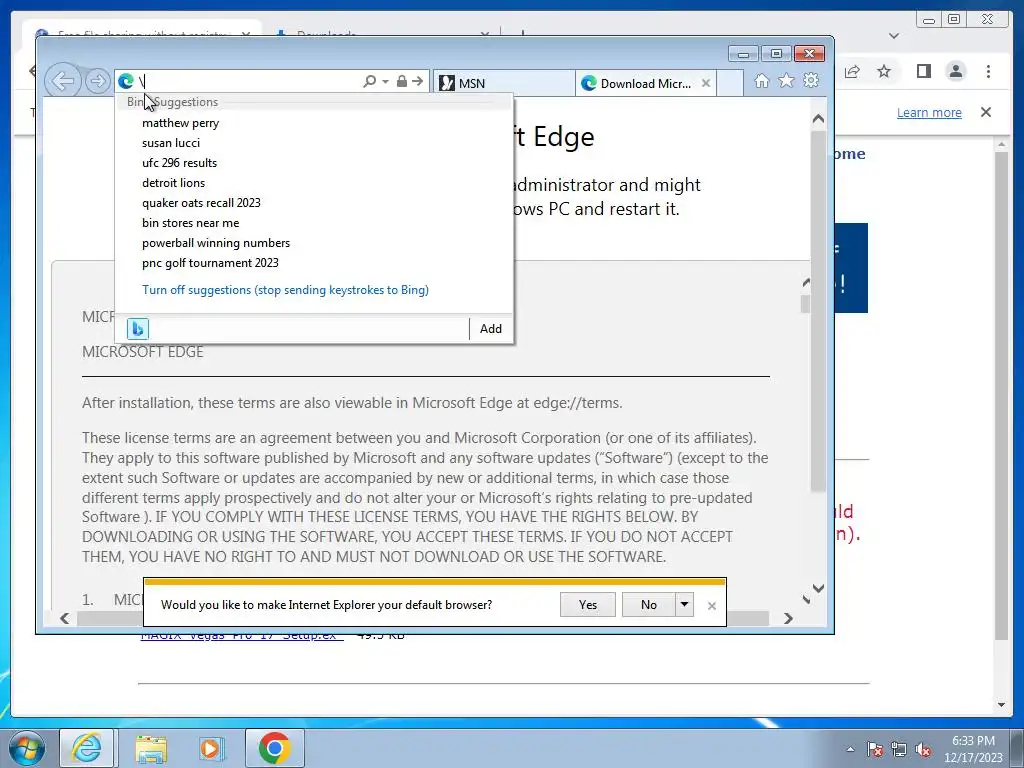Image resolution: width=1024 pixels, height=768 pixels.
Task: Click the IE page scroll down arrow
Action: click(818, 588)
